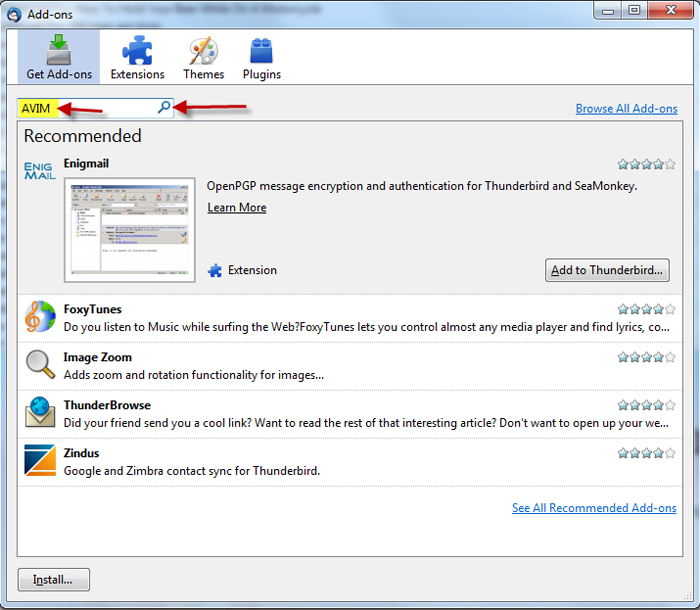This screenshot has width=700, height=610.
Task: Click the FoxyTunes star rating
Action: (x=646, y=309)
